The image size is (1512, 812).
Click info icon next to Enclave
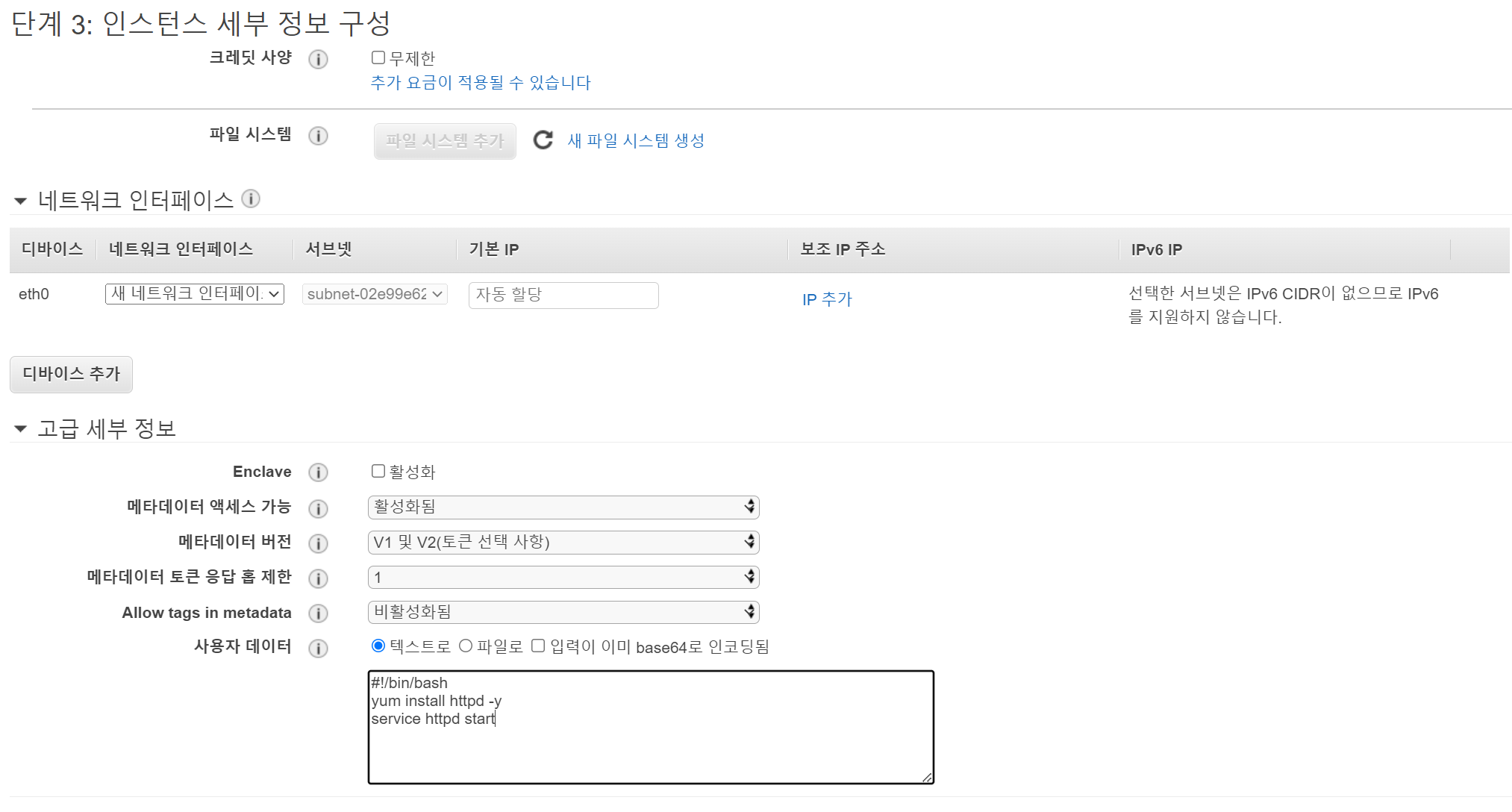tap(318, 472)
